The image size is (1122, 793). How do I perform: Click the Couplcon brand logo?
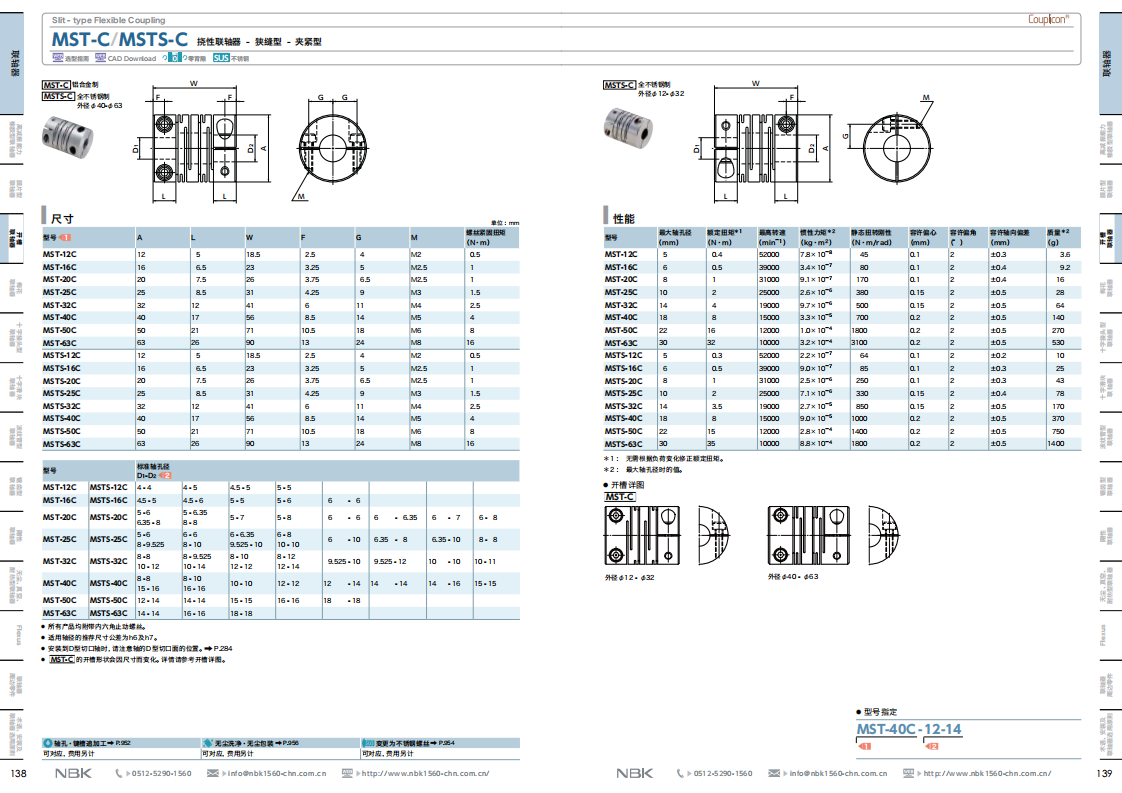tap(1048, 19)
